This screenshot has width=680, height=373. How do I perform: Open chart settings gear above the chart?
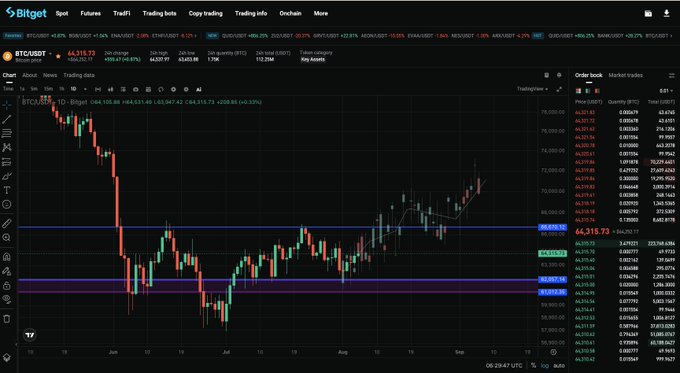tap(559, 75)
